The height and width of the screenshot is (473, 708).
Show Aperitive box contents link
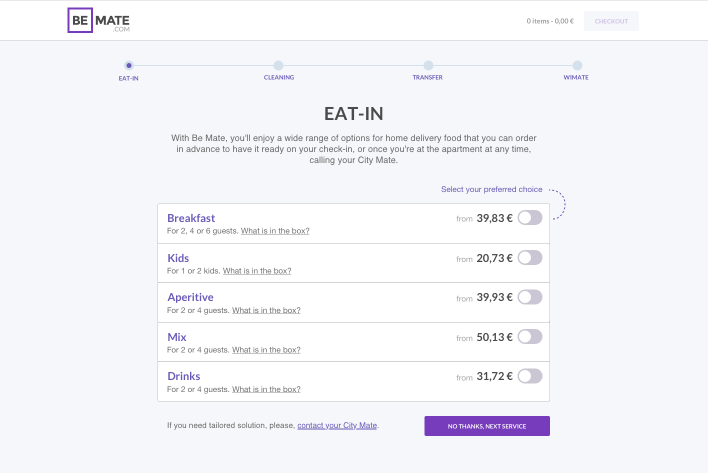[266, 310]
